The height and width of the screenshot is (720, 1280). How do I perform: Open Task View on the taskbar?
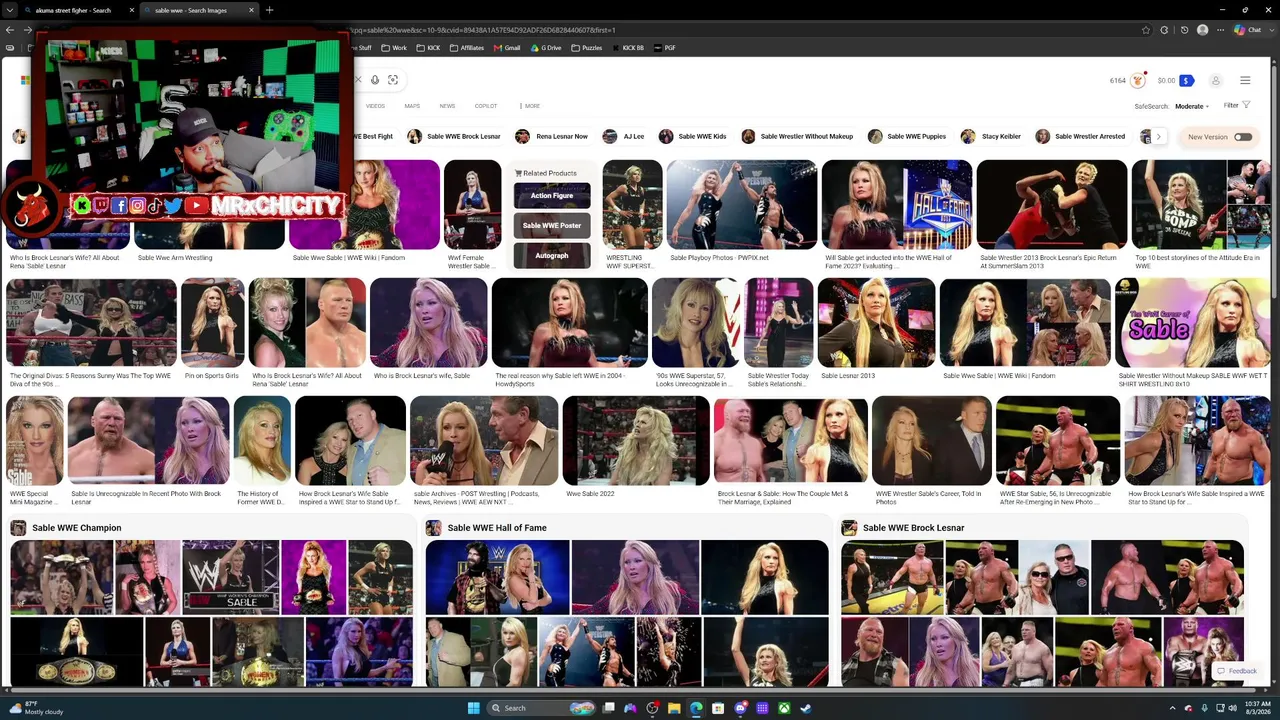tap(608, 708)
